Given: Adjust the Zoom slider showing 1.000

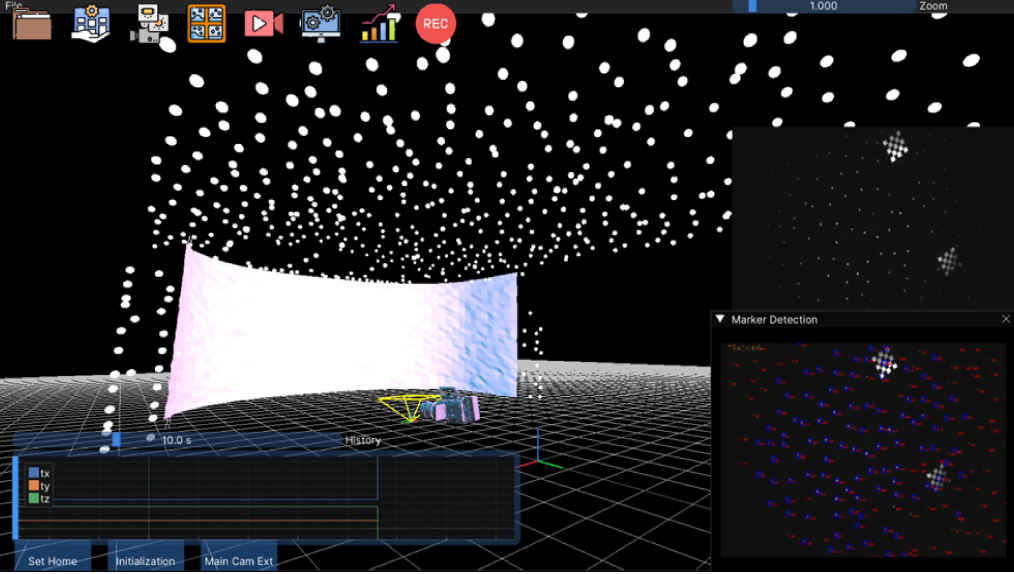Looking at the screenshot, I should coord(823,6).
